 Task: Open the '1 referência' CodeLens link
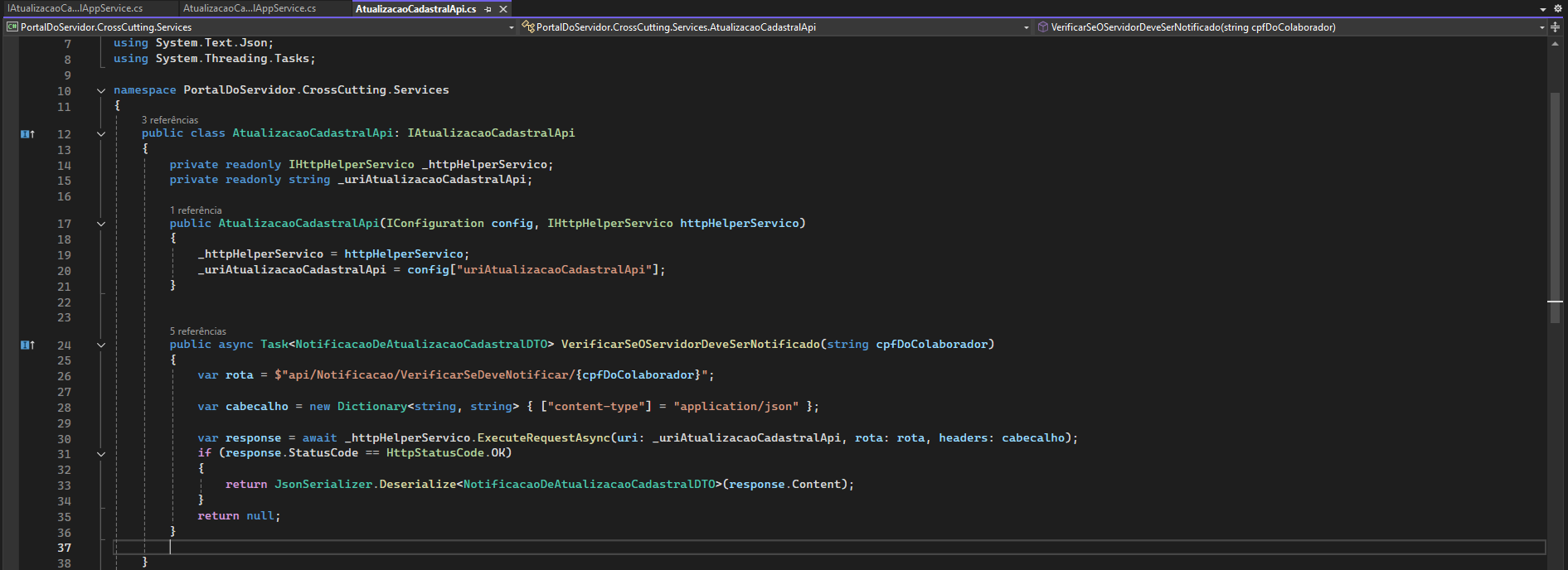click(196, 210)
